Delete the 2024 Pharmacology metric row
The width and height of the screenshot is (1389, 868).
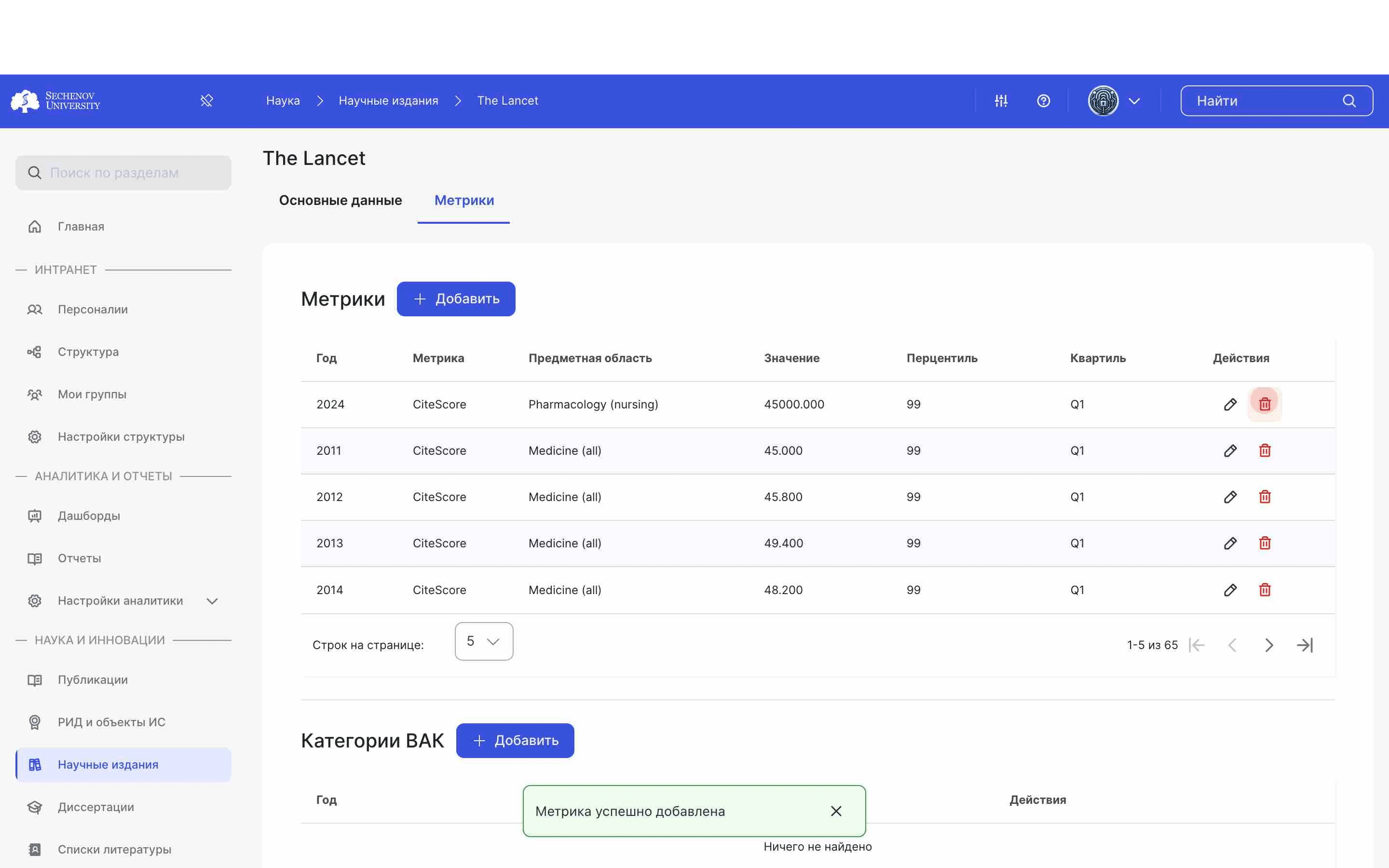[x=1265, y=405]
